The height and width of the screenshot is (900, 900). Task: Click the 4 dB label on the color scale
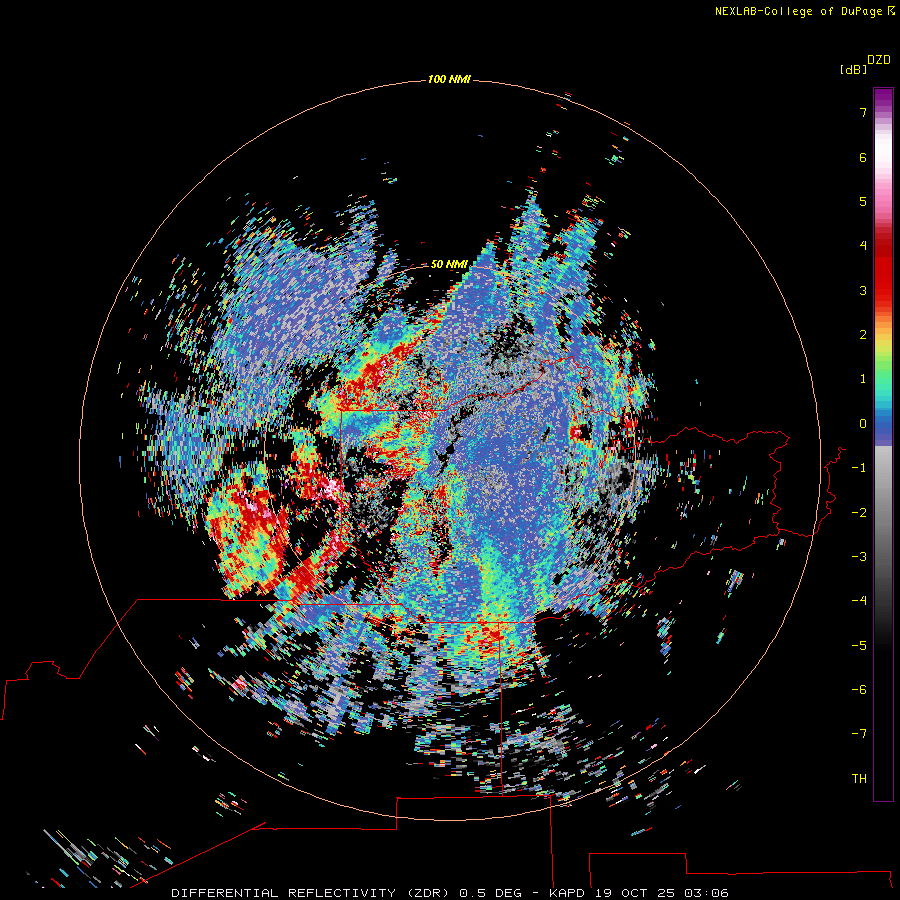[863, 246]
